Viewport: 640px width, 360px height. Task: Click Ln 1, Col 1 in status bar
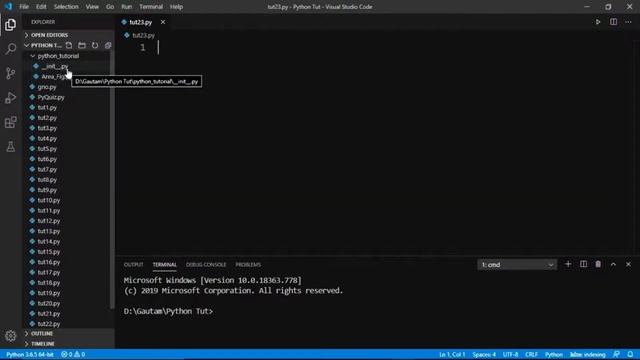(452, 354)
